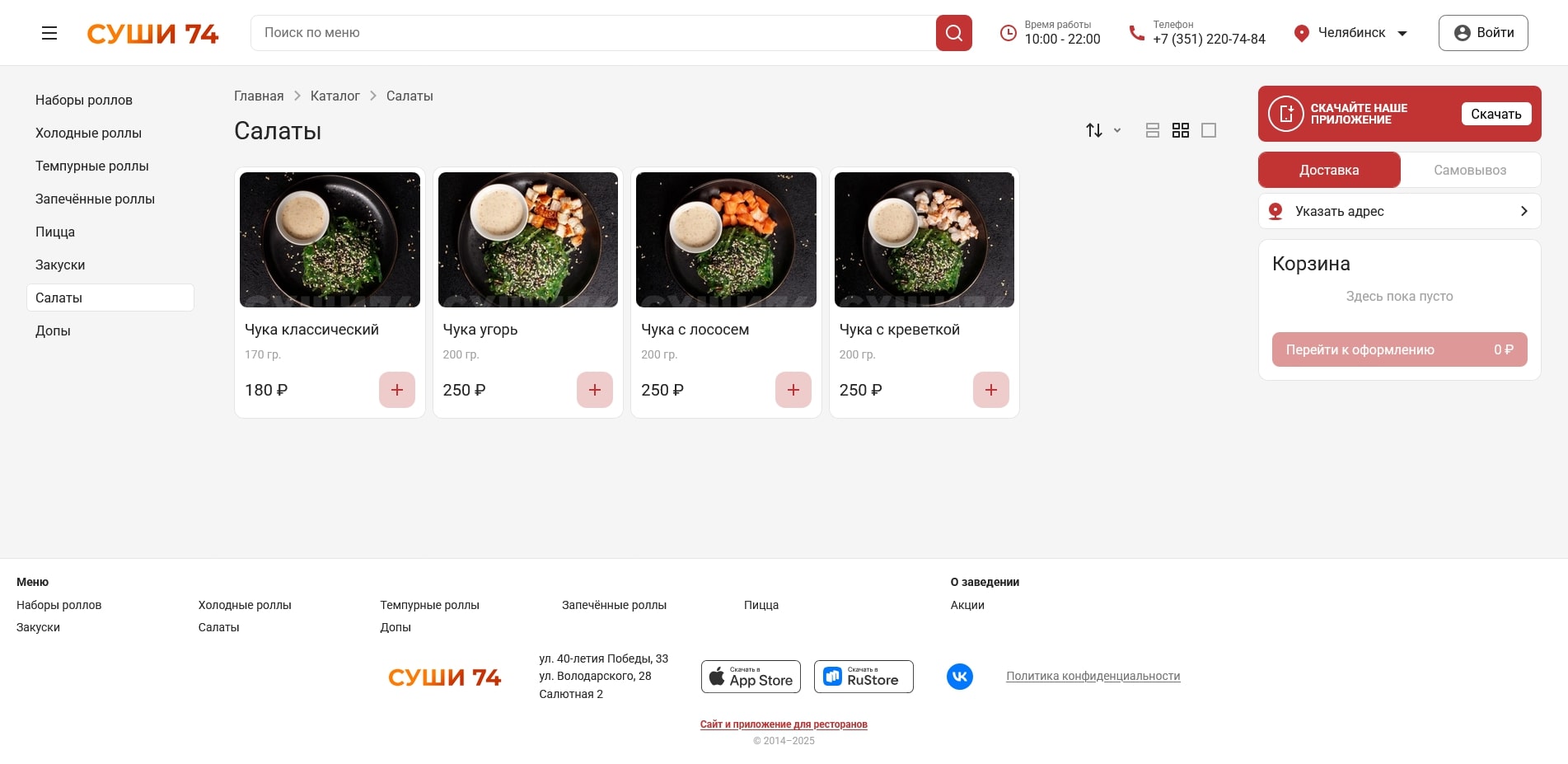Switch to single large card view
Viewport: 1568px width, 764px height.
[x=1208, y=130]
